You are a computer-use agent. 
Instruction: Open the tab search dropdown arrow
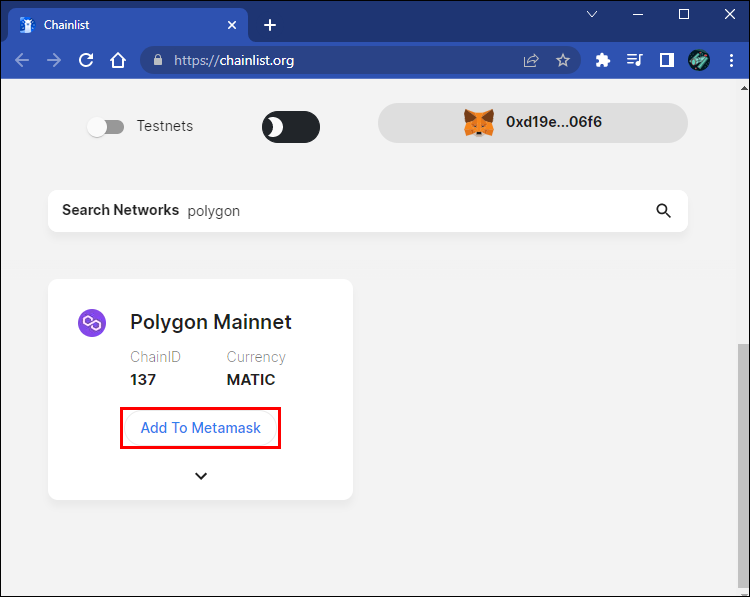coord(592,14)
